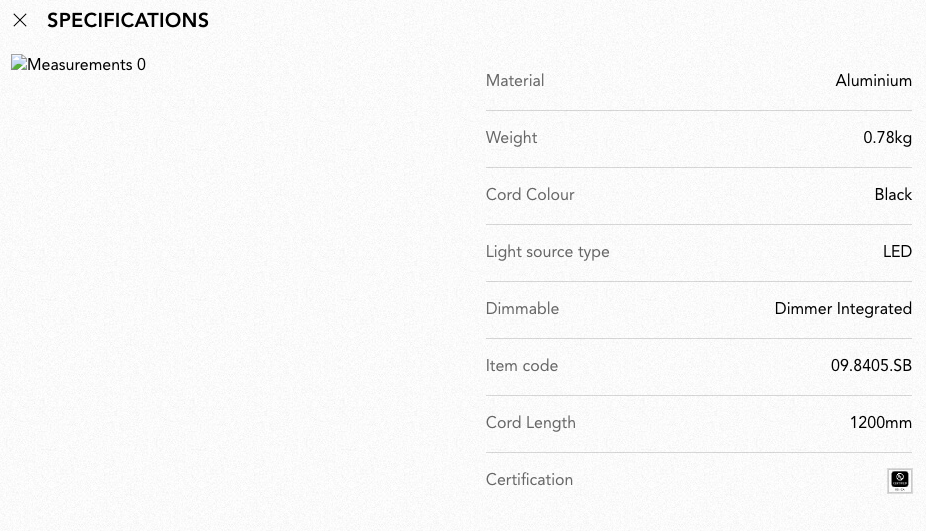Image resolution: width=926 pixels, height=531 pixels.
Task: Close the Specifications panel with the X icon
Action: (19, 21)
